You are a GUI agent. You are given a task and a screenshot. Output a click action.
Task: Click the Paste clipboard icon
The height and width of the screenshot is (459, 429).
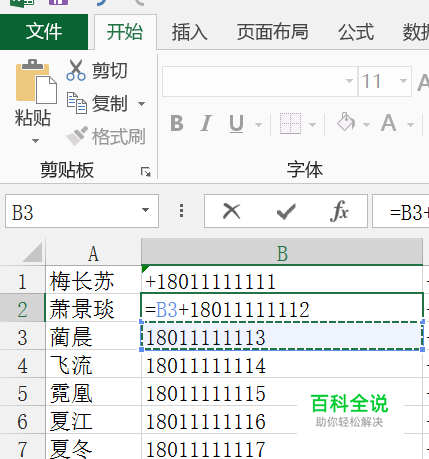click(36, 82)
